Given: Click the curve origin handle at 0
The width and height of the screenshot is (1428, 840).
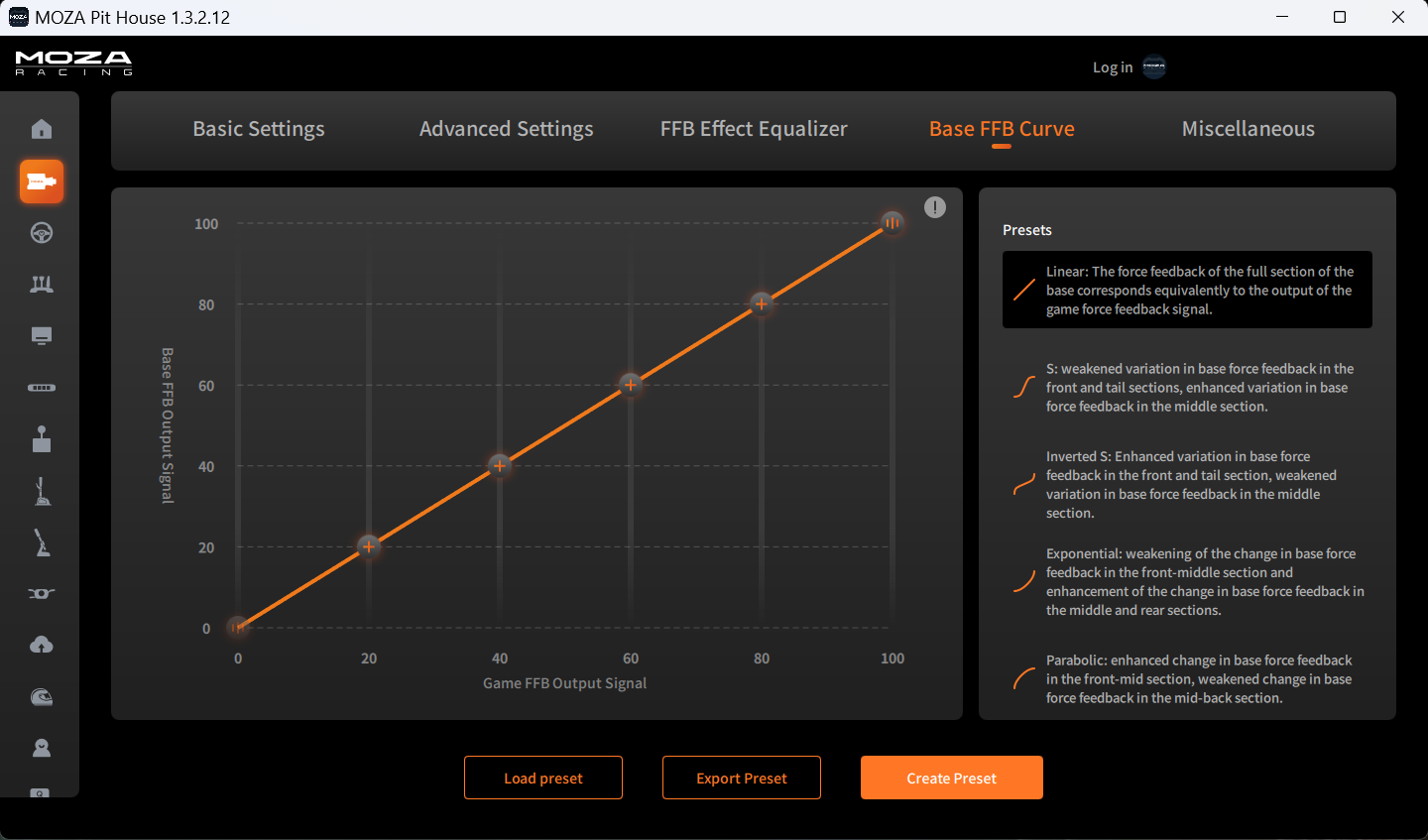Looking at the screenshot, I should [238, 627].
